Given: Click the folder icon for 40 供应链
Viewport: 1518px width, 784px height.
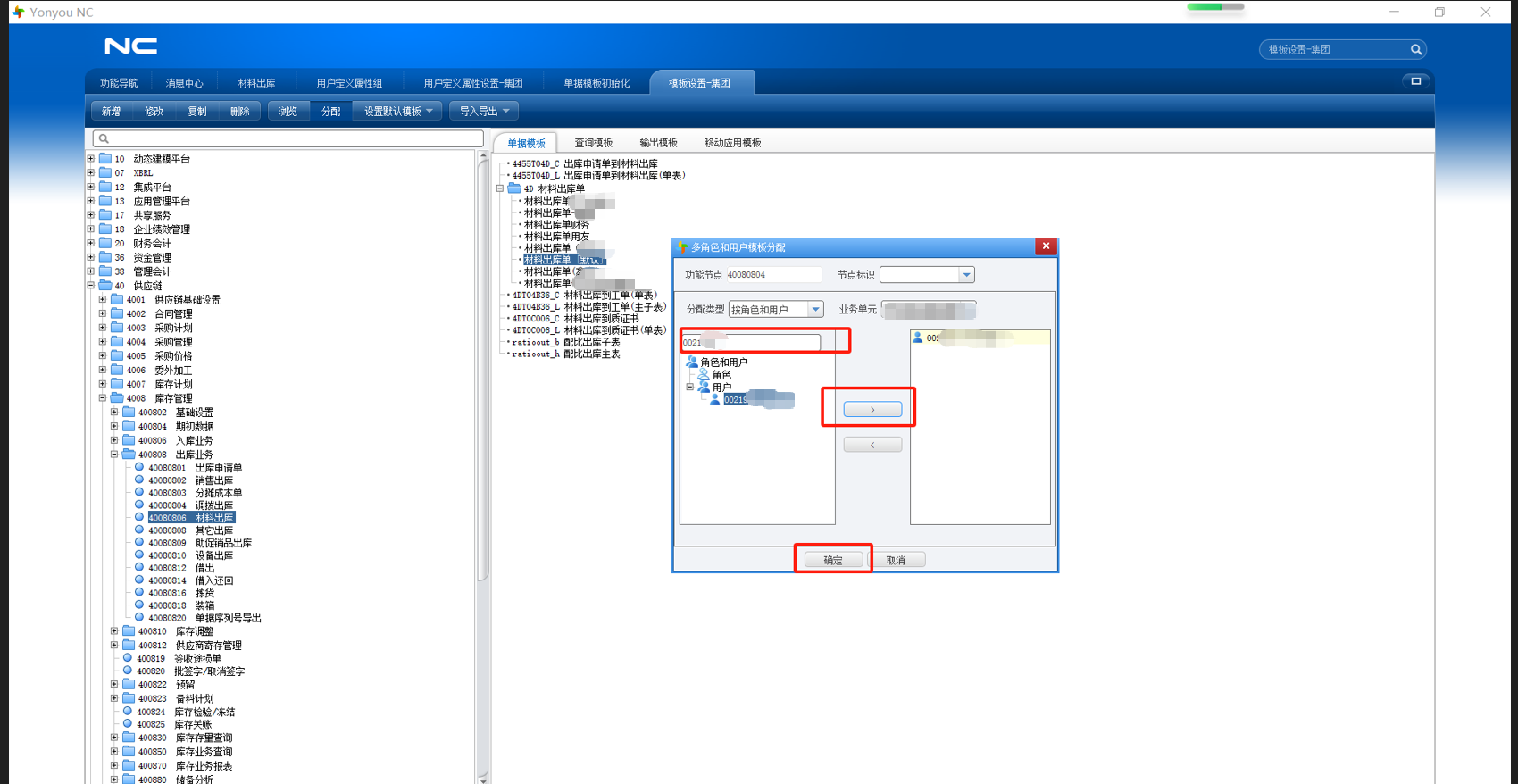Looking at the screenshot, I should click(105, 286).
